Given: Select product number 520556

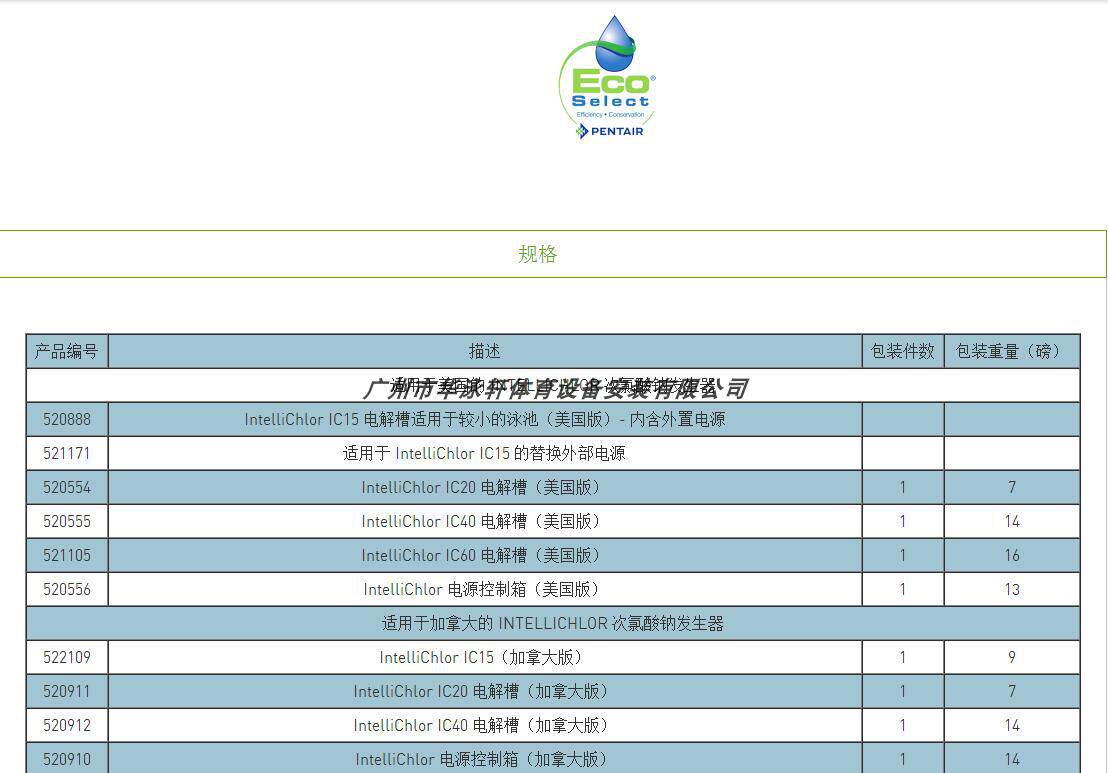Looking at the screenshot, I should [66, 589].
